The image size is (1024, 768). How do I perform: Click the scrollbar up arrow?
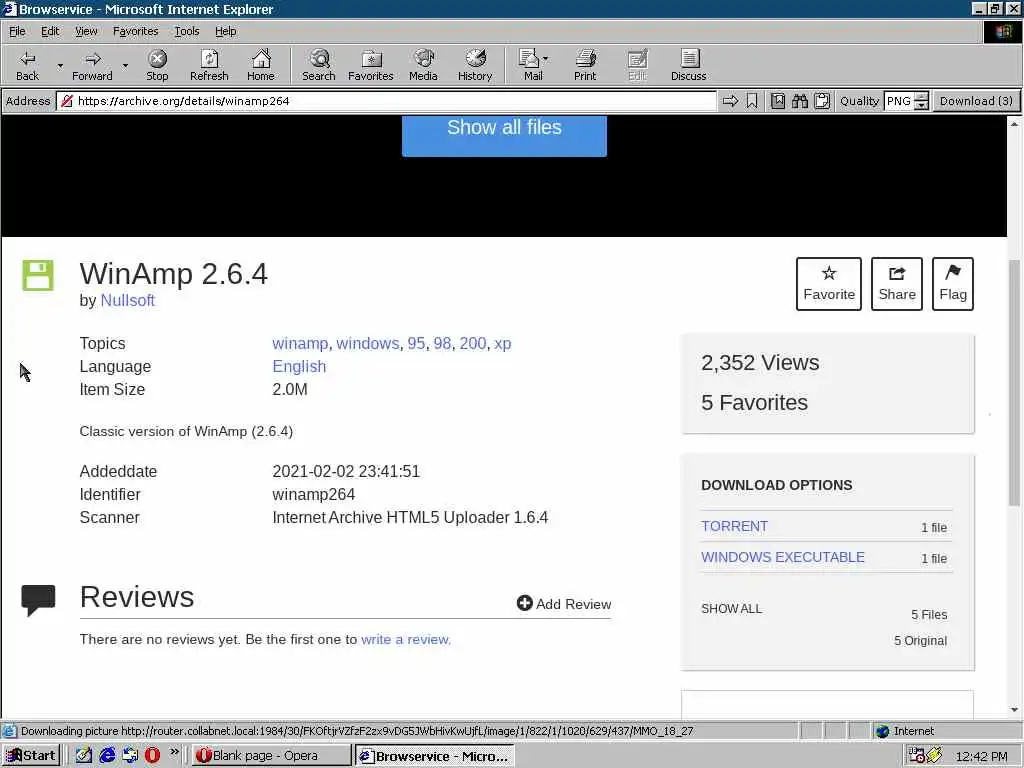pos(1014,123)
